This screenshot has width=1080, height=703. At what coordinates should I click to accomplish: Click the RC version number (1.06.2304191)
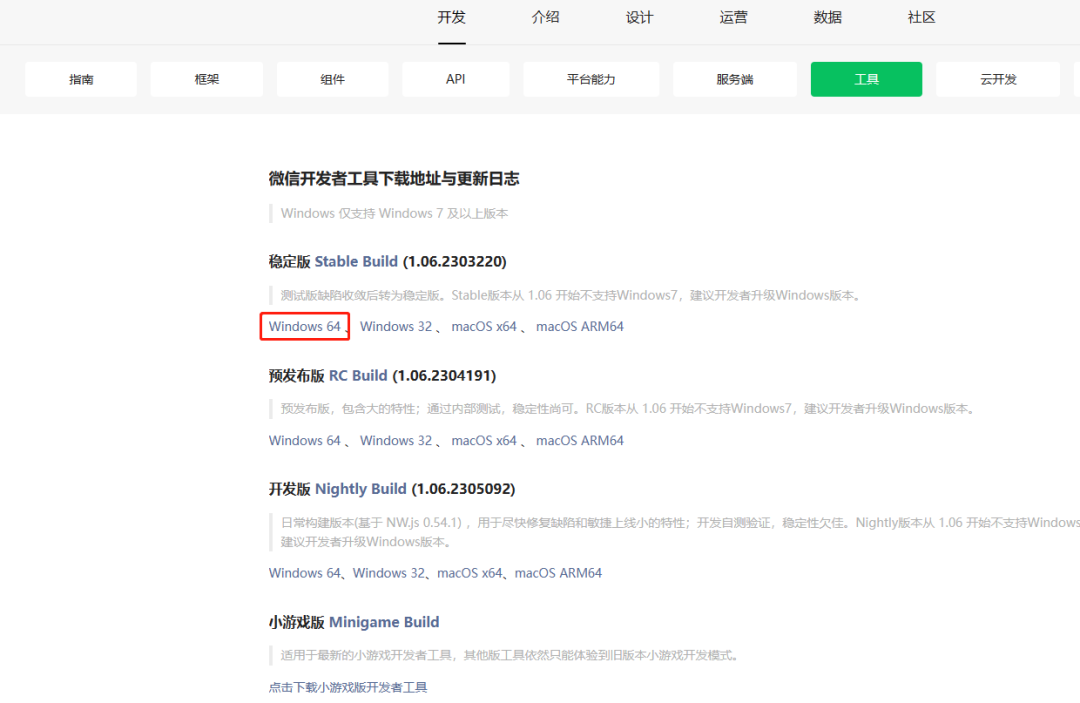(444, 375)
